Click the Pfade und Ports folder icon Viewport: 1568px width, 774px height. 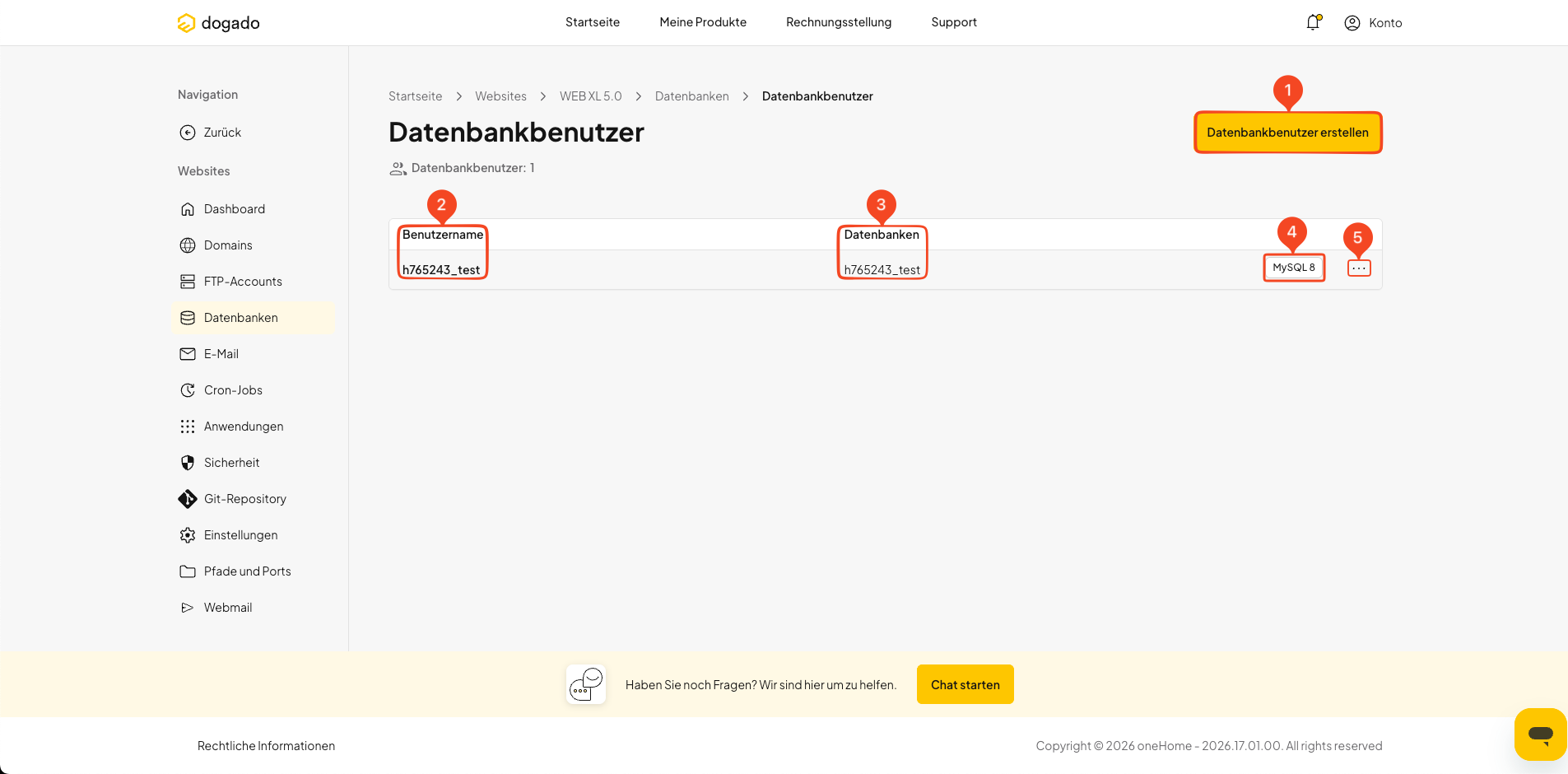pyautogui.click(x=188, y=571)
